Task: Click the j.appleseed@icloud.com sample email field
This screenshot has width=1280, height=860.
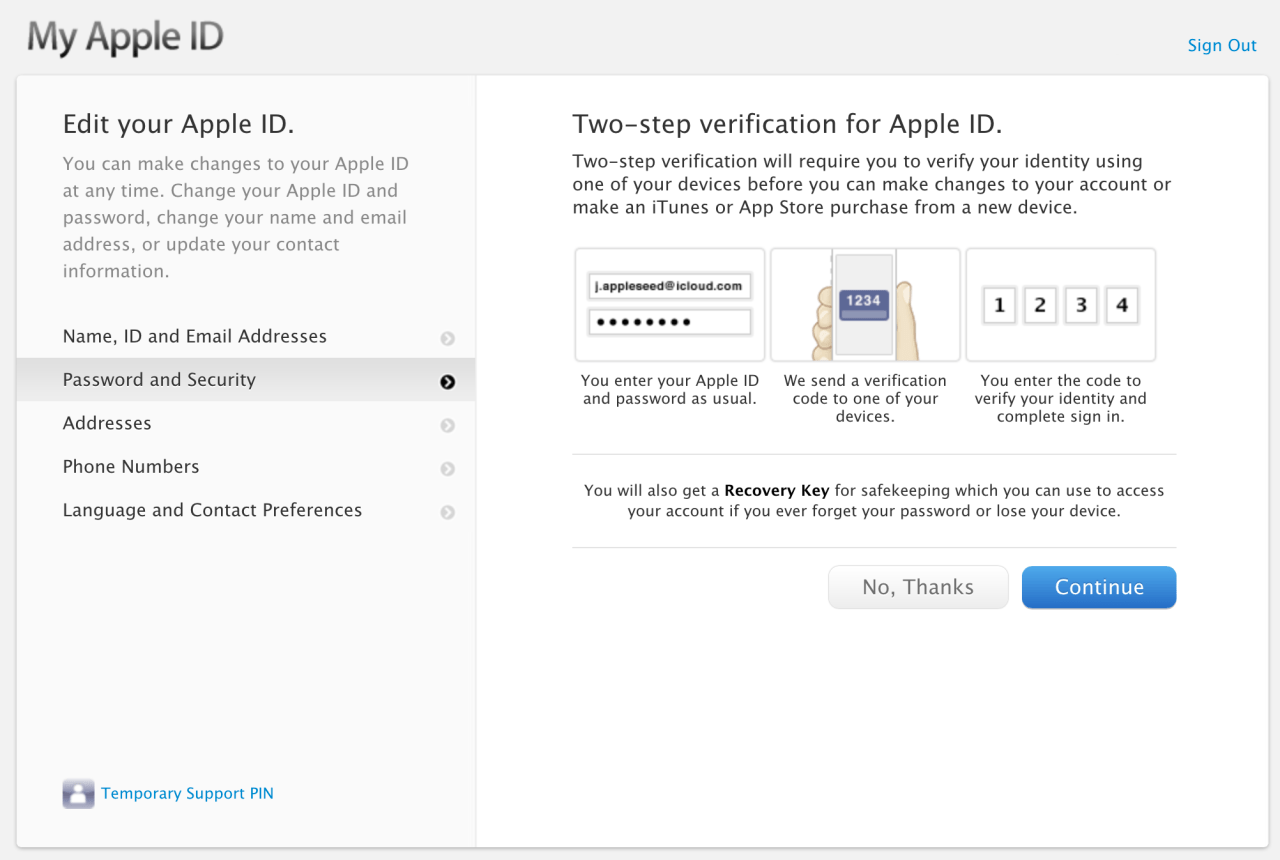Action: tap(669, 286)
